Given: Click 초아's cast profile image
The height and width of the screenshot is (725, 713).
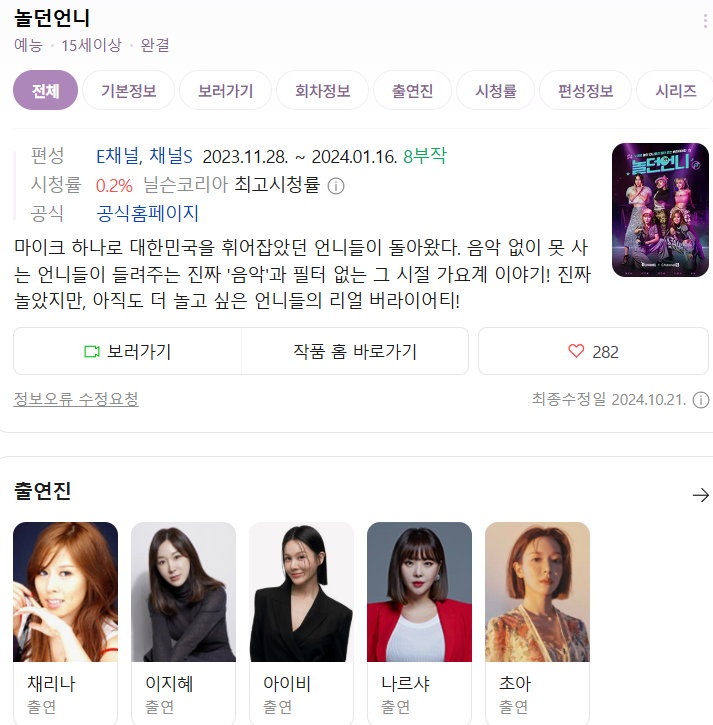Looking at the screenshot, I should pyautogui.click(x=537, y=592).
